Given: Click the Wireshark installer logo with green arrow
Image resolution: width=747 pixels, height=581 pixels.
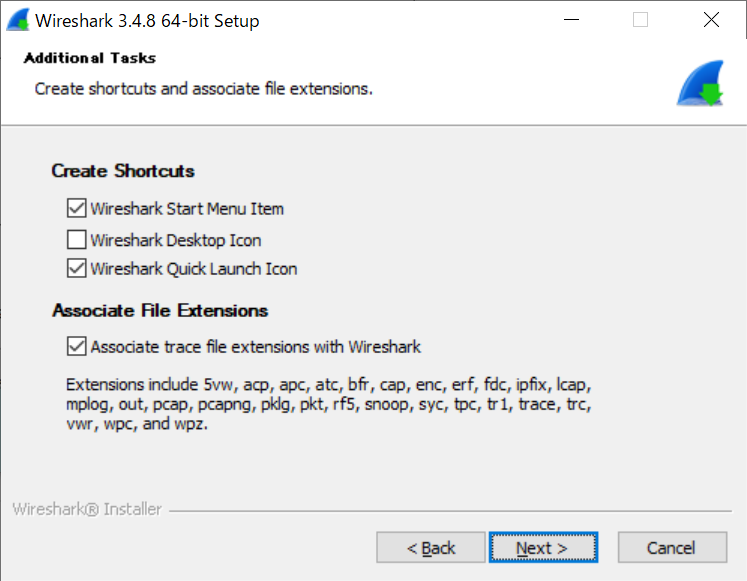Looking at the screenshot, I should [x=700, y=83].
